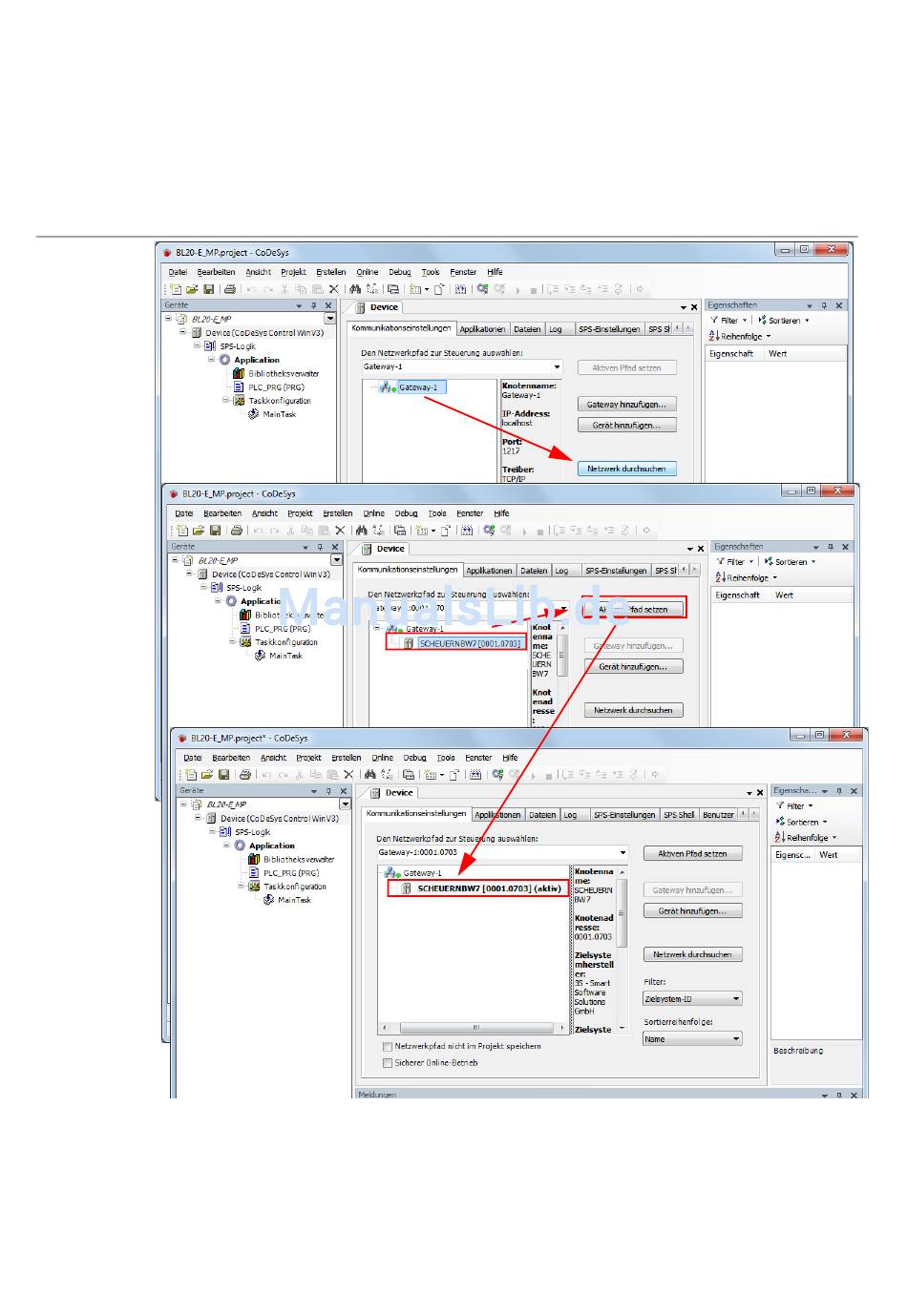Screen dimensions: 907x1316
Task: Select 'SCHEUERNBW7 [0001.0703] (aktiv)' device entry
Action: coord(489,888)
